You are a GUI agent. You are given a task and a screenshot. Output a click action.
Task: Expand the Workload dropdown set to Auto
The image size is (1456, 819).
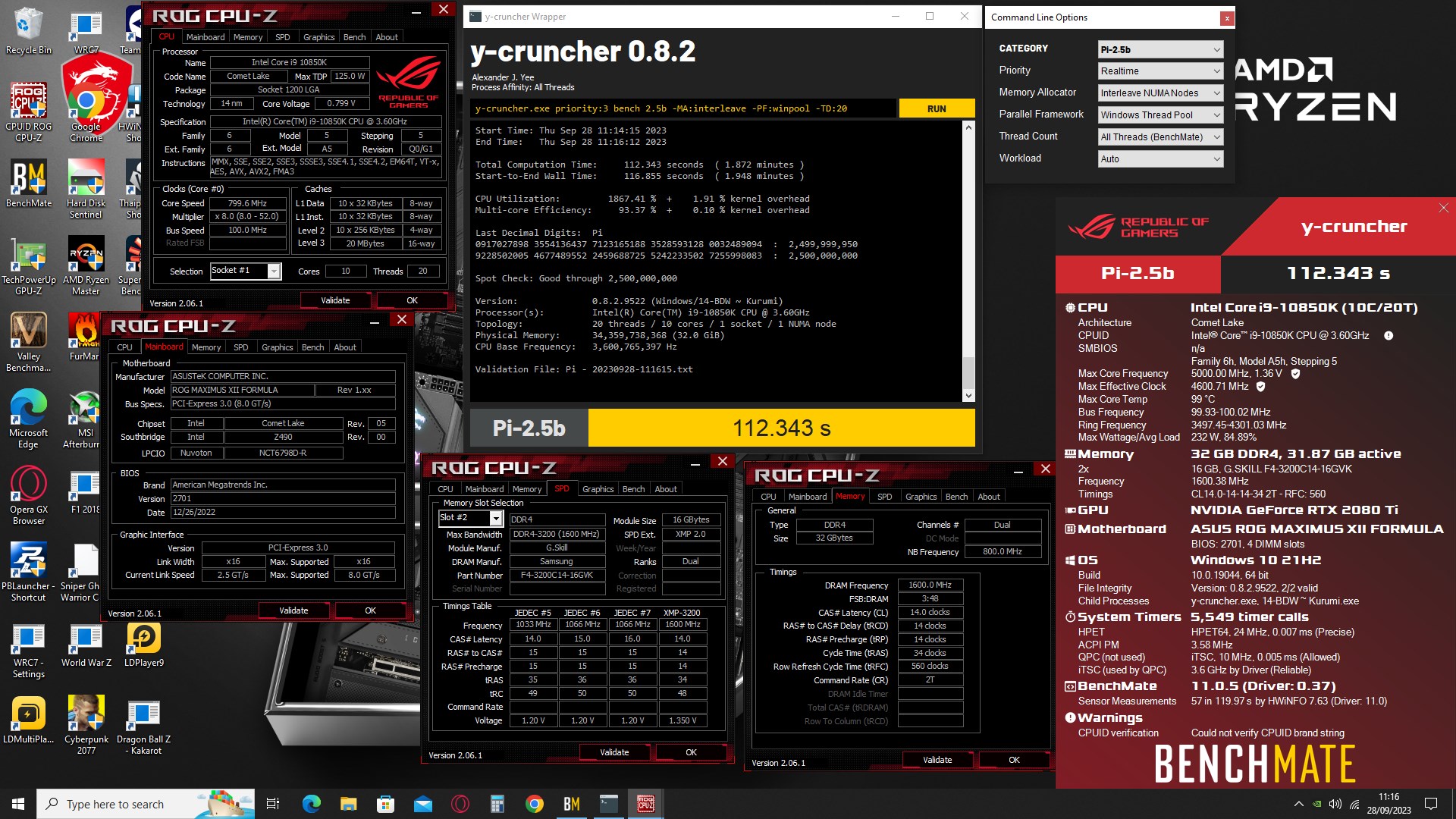1160,159
